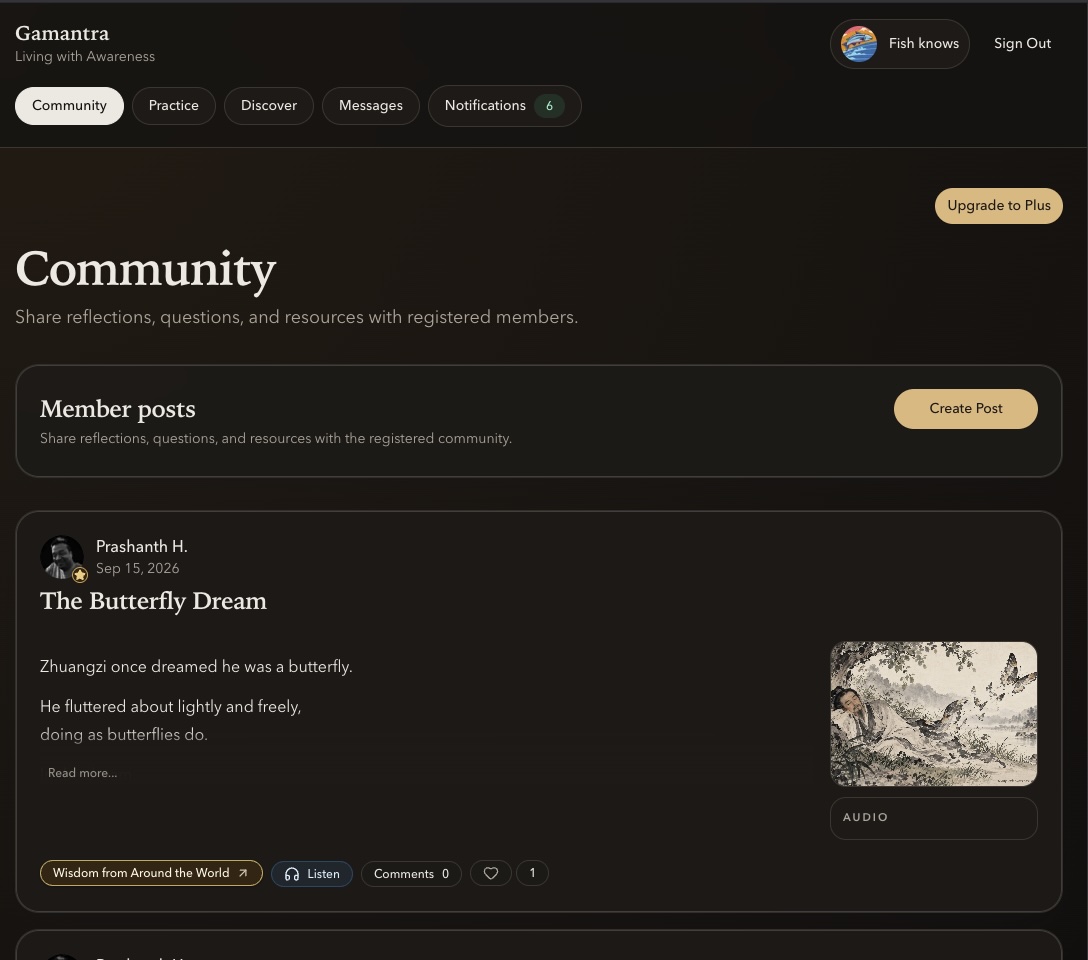Click the star badge on Prashanth's avatar
This screenshot has height=960, width=1088.
click(x=80, y=574)
